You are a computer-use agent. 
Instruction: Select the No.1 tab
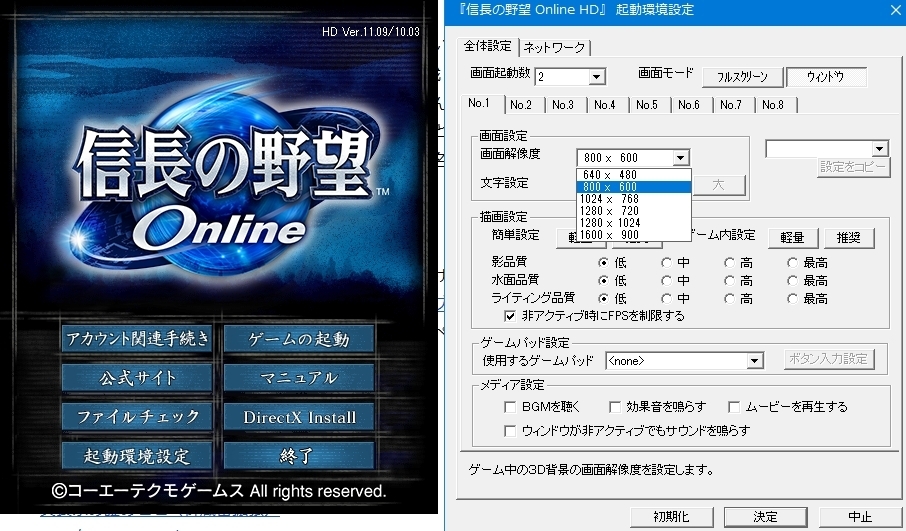[479, 103]
